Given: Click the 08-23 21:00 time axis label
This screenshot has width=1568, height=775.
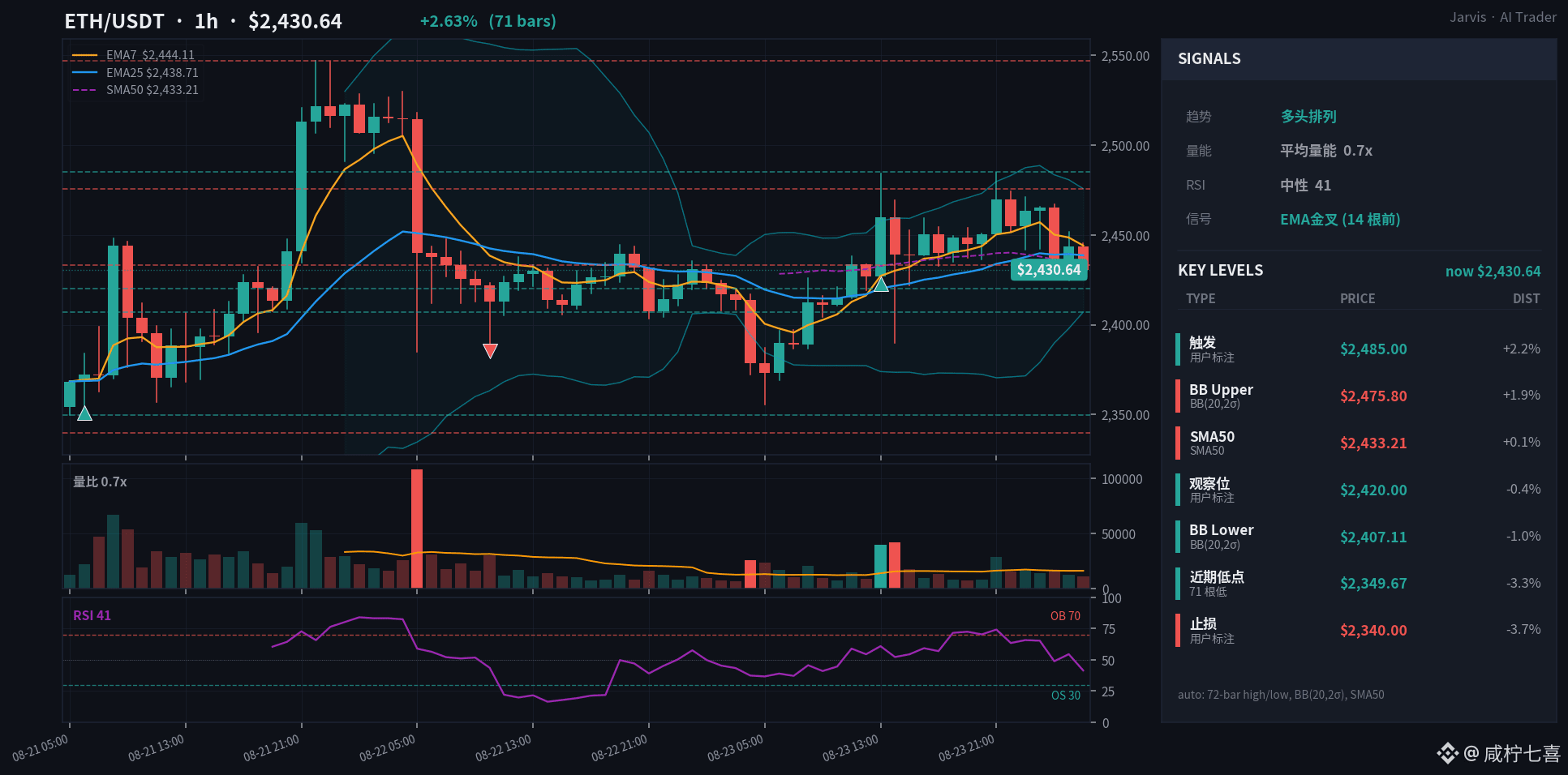Looking at the screenshot, I should [966, 747].
